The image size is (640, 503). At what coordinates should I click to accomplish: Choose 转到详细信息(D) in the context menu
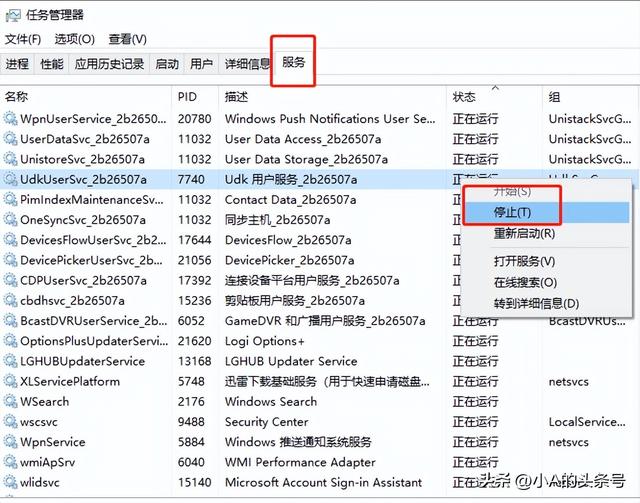[547, 304]
